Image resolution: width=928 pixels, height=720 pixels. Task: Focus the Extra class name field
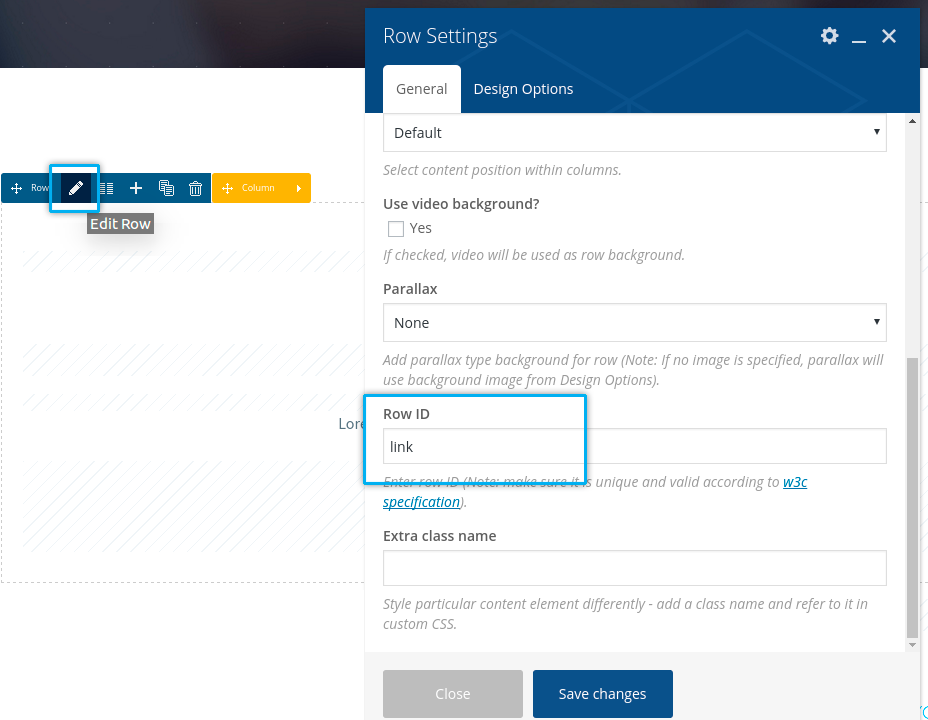tap(634, 568)
